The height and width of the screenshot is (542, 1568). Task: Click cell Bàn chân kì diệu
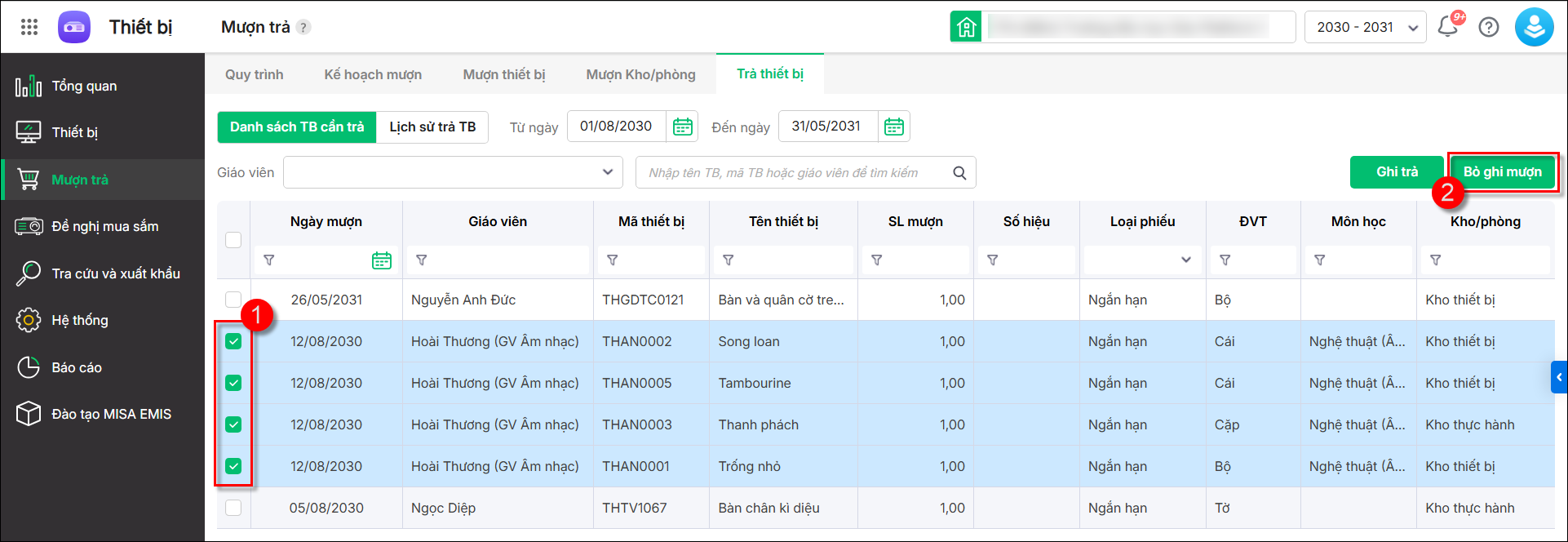point(768,508)
